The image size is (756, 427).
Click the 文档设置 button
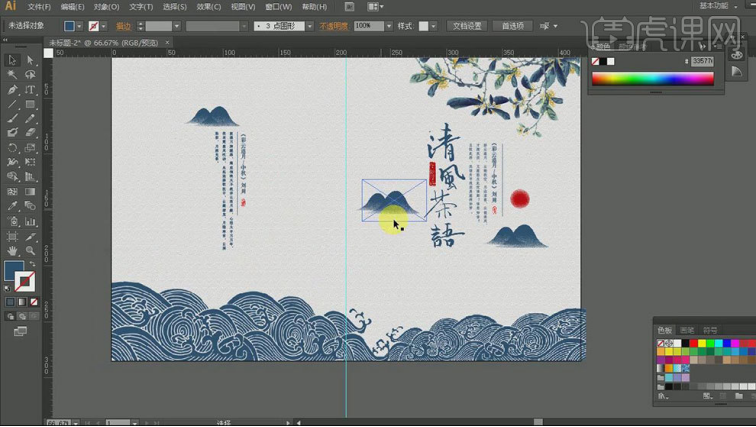click(466, 26)
